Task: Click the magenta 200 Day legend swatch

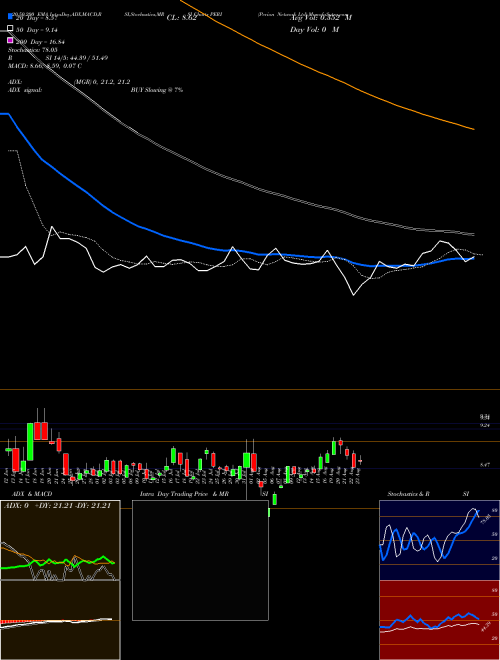Action: coord(10,40)
